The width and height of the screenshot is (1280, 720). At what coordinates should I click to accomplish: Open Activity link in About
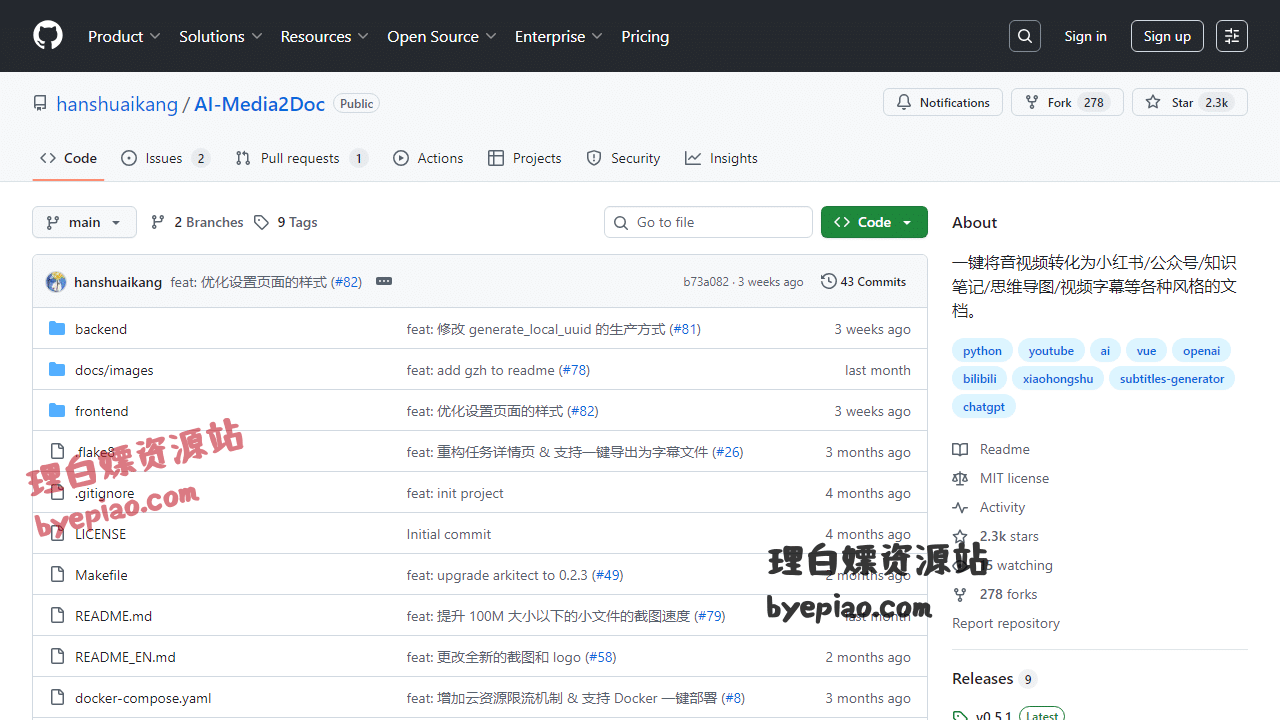click(989, 507)
